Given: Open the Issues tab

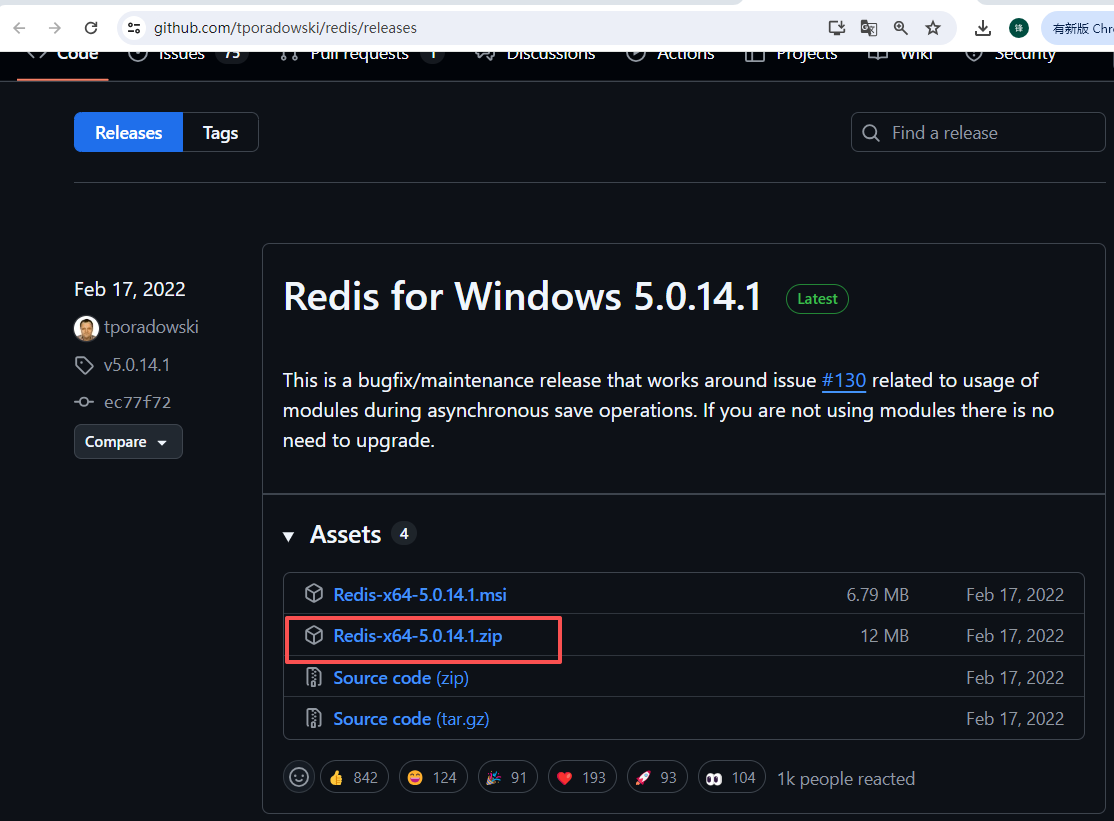Looking at the screenshot, I should pyautogui.click(x=188, y=55).
